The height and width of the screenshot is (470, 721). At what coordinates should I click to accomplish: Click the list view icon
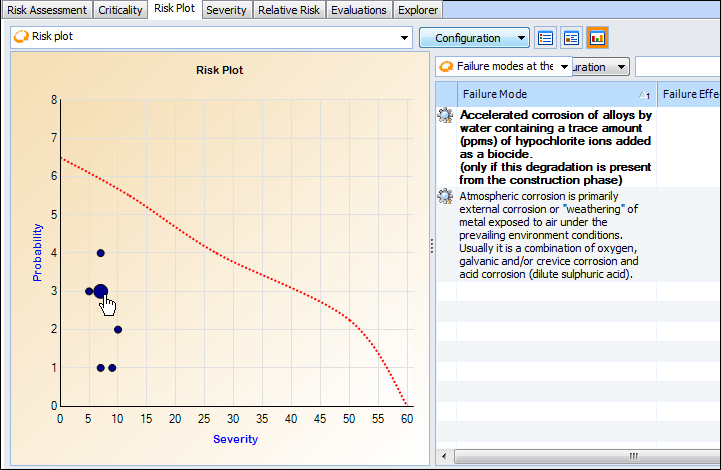point(546,38)
